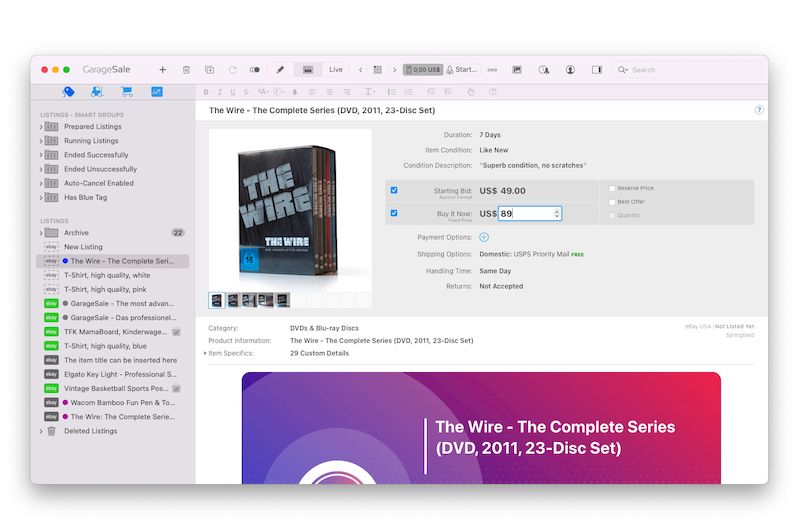Screen dimensions: 800x526
Task: Enable the Reserve Price checkbox
Action: point(612,188)
